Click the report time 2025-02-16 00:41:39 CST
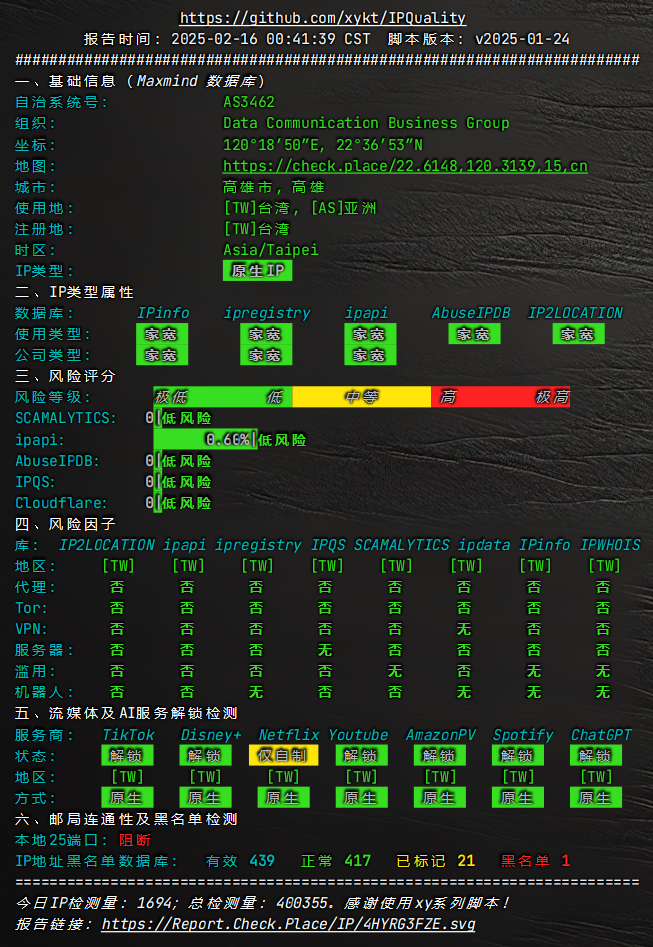This screenshot has height=947, width=653. 271,39
